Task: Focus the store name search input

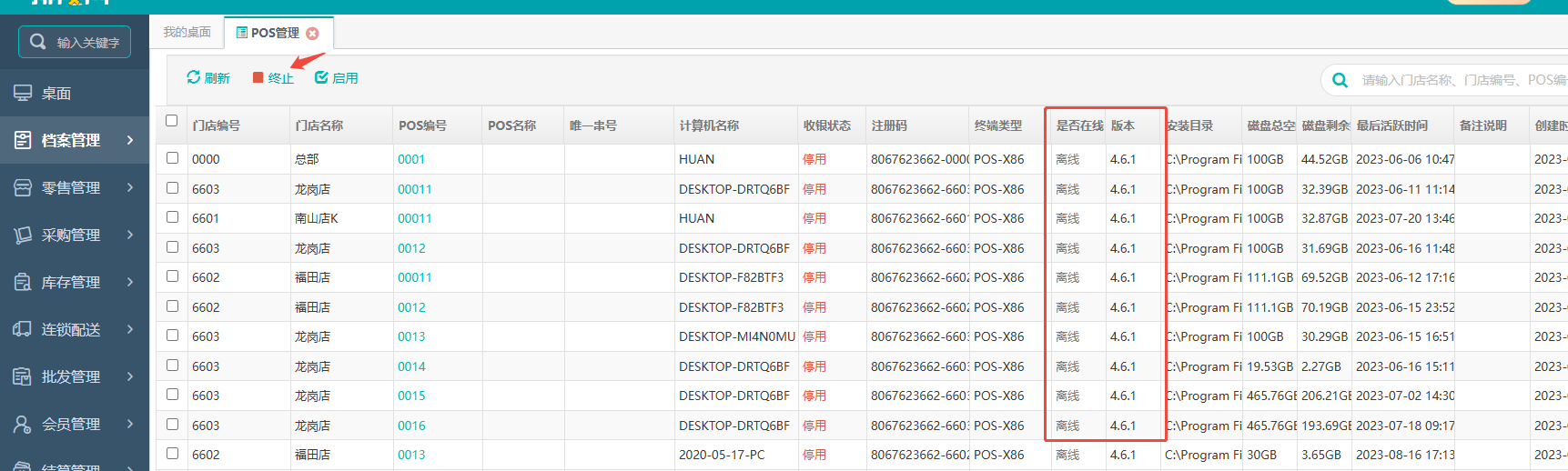Action: (1463, 80)
